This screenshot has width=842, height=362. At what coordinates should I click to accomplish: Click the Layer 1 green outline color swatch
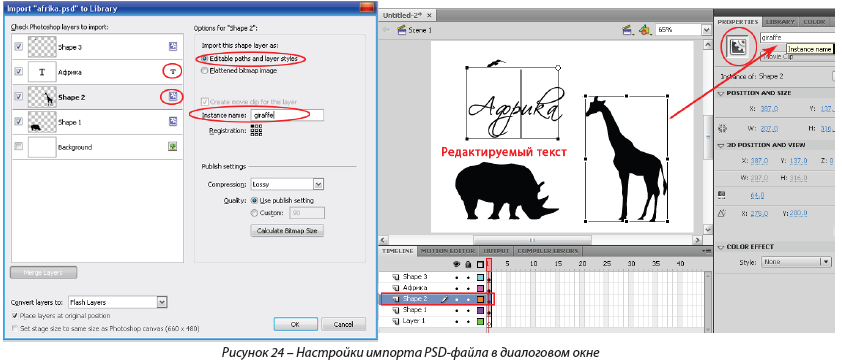(480, 321)
